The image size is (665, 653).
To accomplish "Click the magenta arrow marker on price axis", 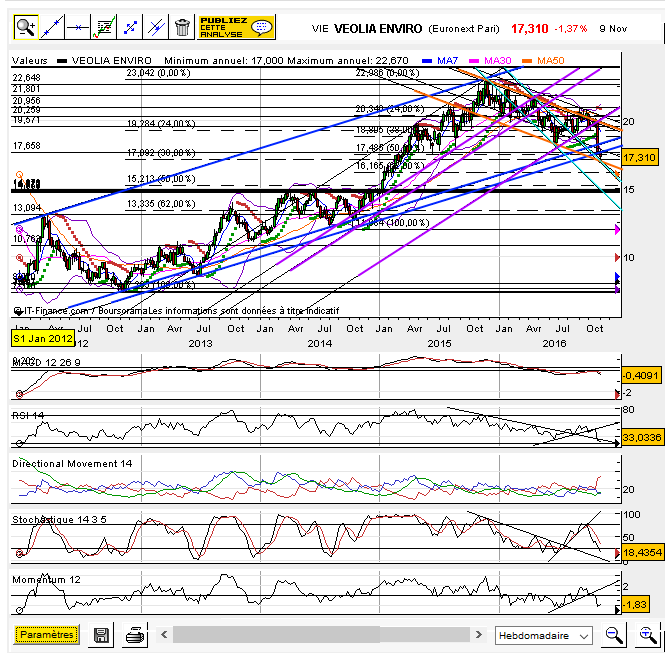I will pos(618,230).
